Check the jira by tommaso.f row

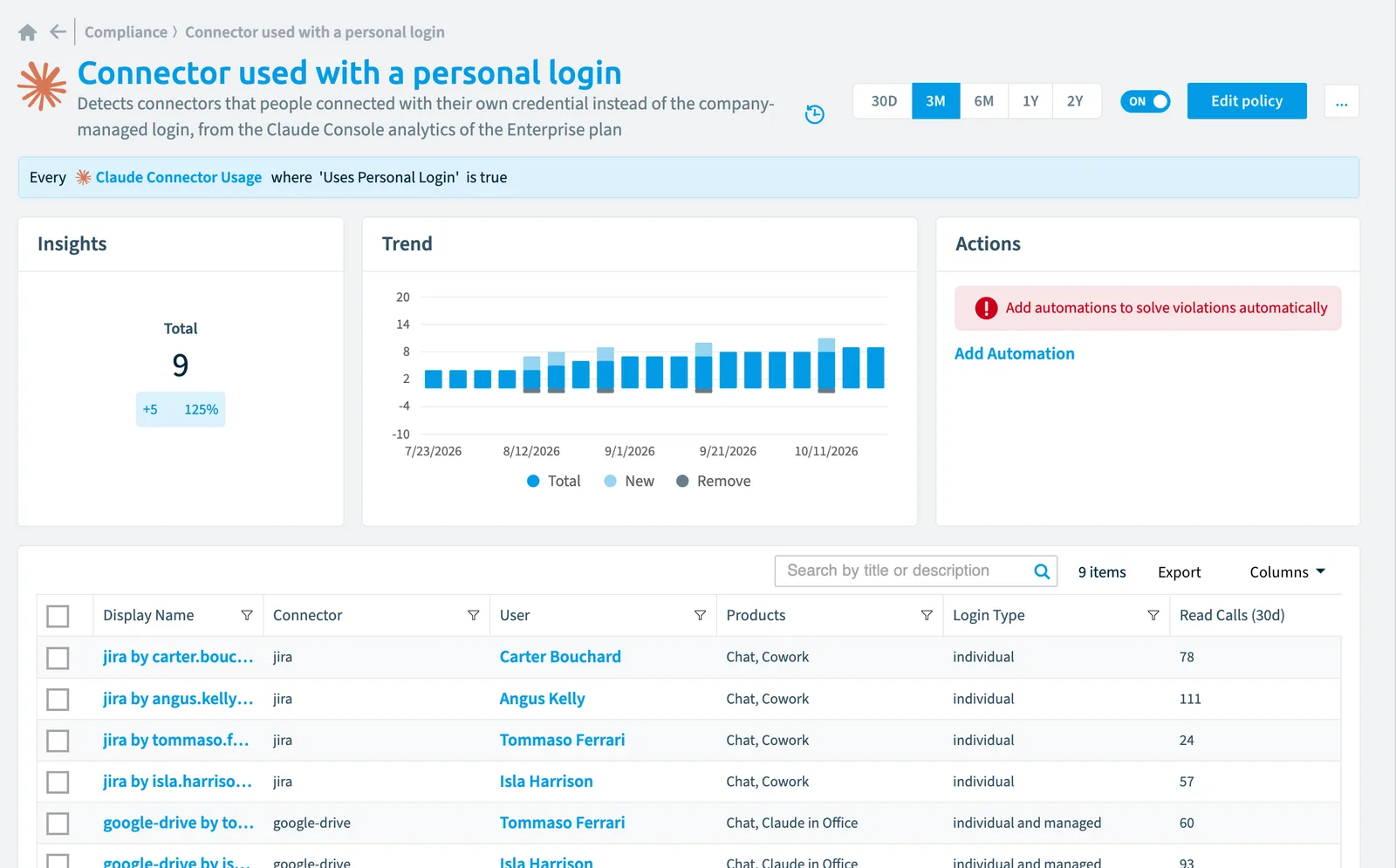coord(58,741)
